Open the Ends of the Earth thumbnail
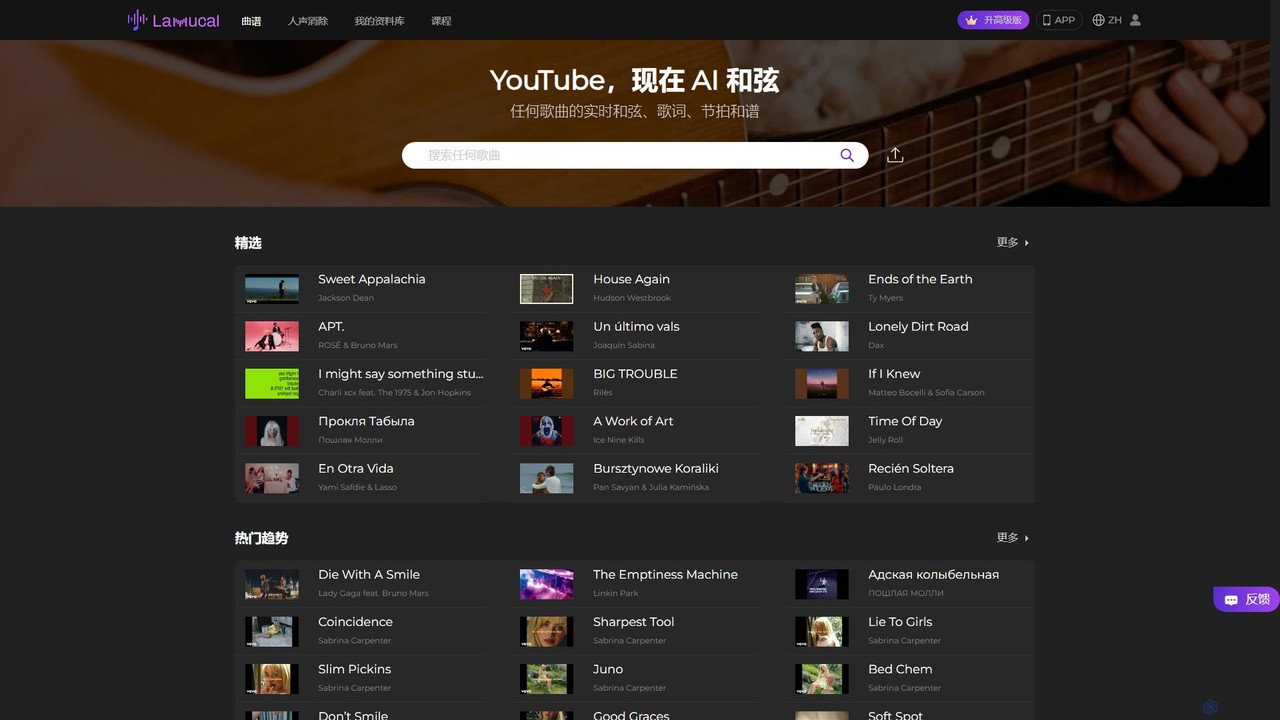The image size is (1280, 720). [x=822, y=289]
